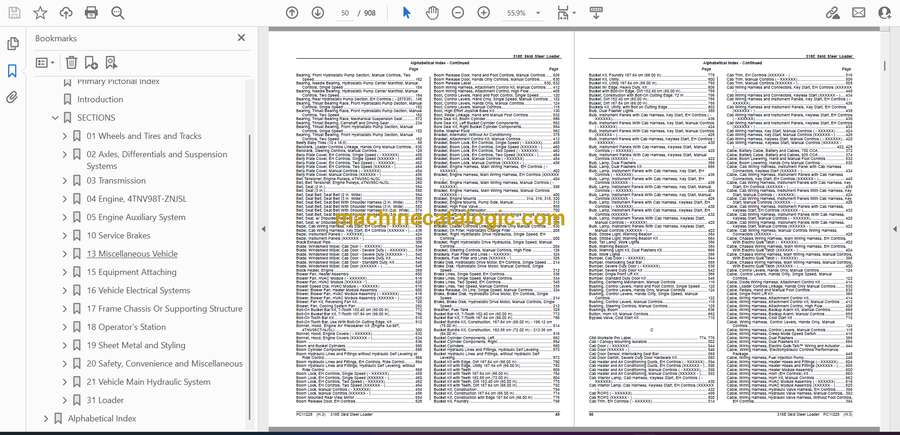Jump to 16 Vehicle Electrical Systems section
The height and width of the screenshot is (435, 900).
pyautogui.click(x=138, y=290)
